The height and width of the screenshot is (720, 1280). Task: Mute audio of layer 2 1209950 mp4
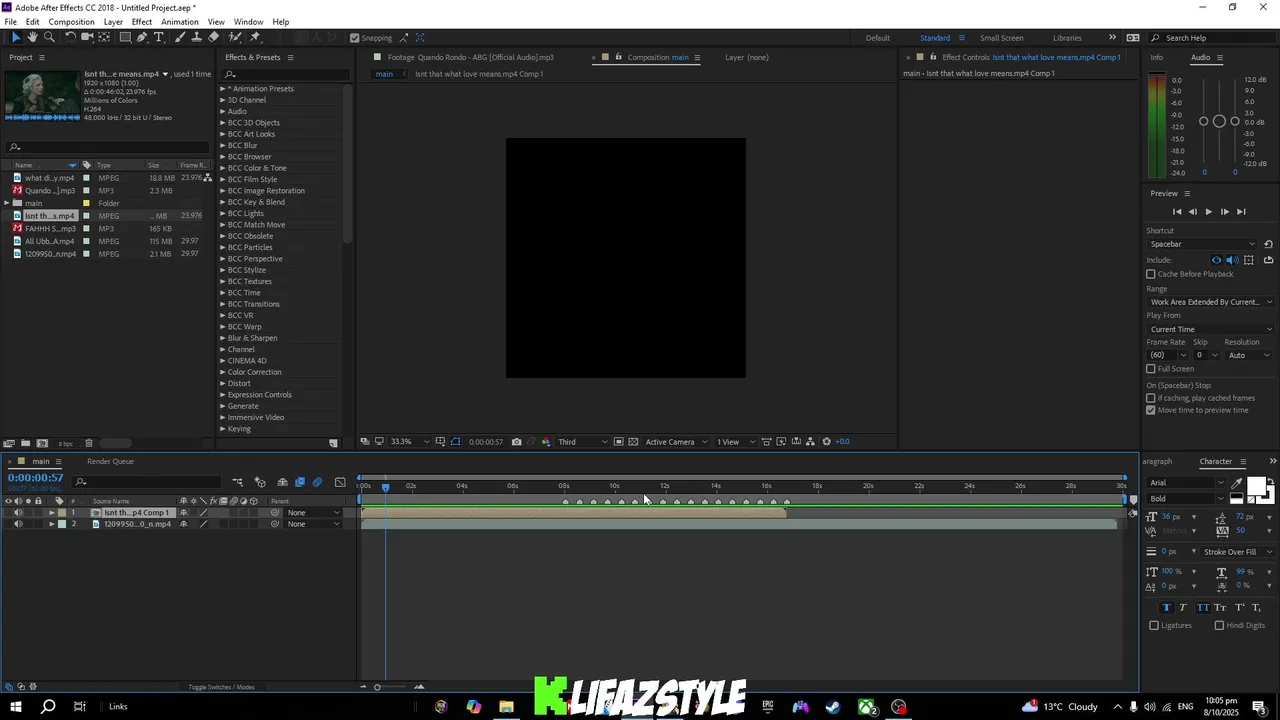[x=17, y=524]
